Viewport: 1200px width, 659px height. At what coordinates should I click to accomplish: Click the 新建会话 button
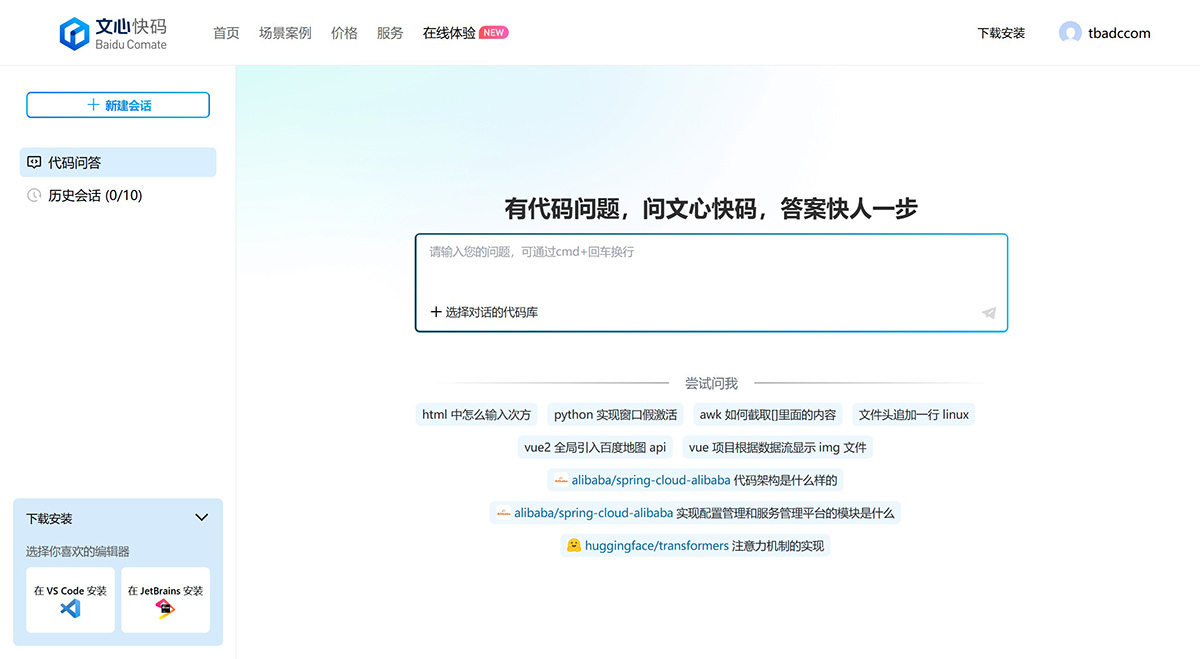pos(118,104)
